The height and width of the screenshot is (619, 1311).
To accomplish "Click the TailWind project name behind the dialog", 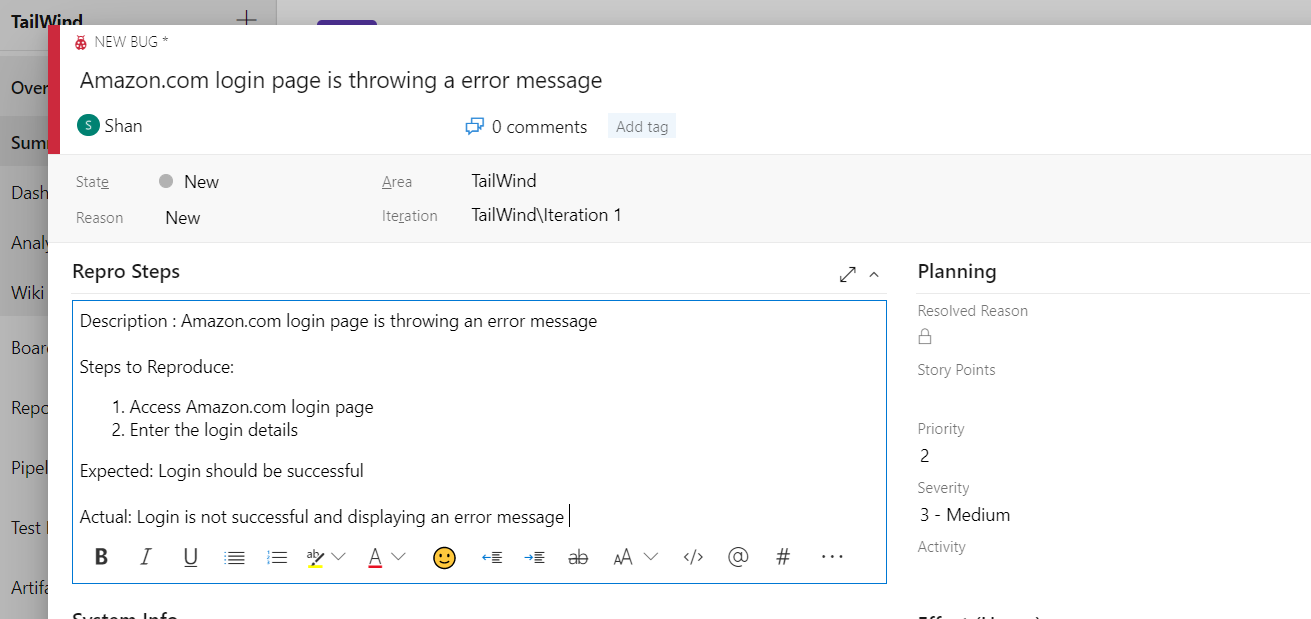I will [x=47, y=21].
